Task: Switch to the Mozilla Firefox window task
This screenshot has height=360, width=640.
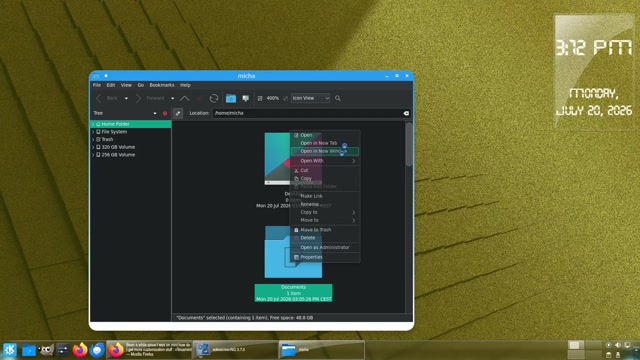Action: click(149, 350)
